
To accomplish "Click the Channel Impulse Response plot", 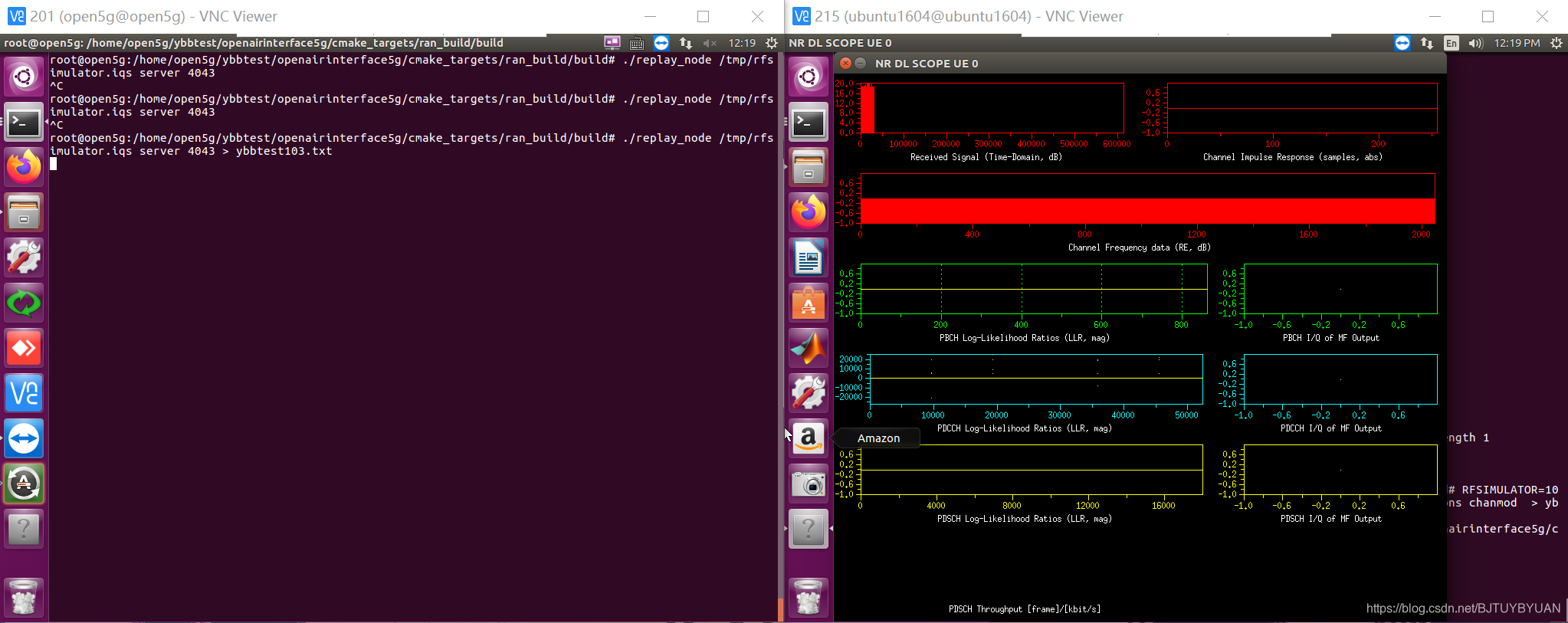I will click(1301, 108).
